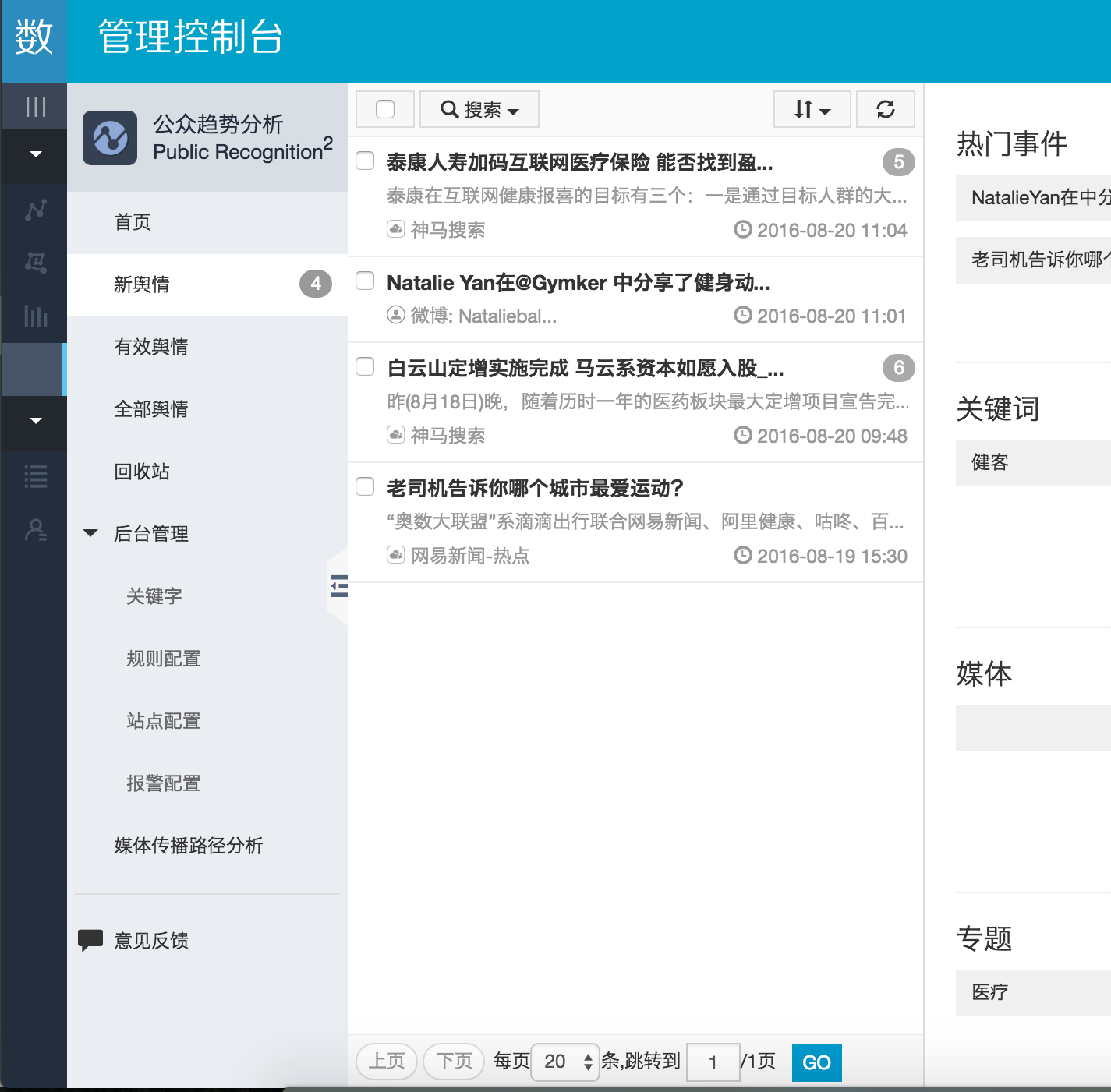Open 有效舆情 menu item
This screenshot has width=1111, height=1092.
click(x=207, y=347)
